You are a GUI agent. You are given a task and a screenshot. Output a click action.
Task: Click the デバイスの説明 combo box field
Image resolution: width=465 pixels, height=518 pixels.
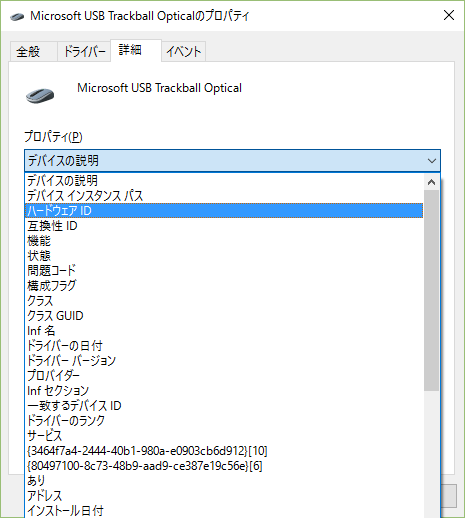pyautogui.click(x=232, y=161)
